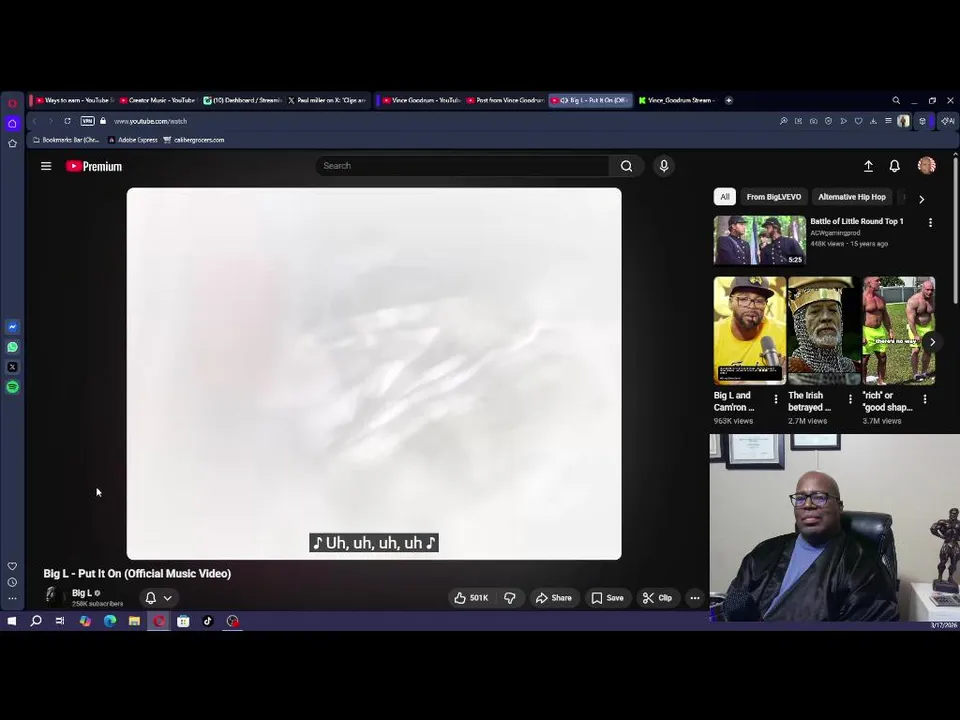The width and height of the screenshot is (960, 720).
Task: Open Spotify in Opera sidebar
Action: coord(12,387)
